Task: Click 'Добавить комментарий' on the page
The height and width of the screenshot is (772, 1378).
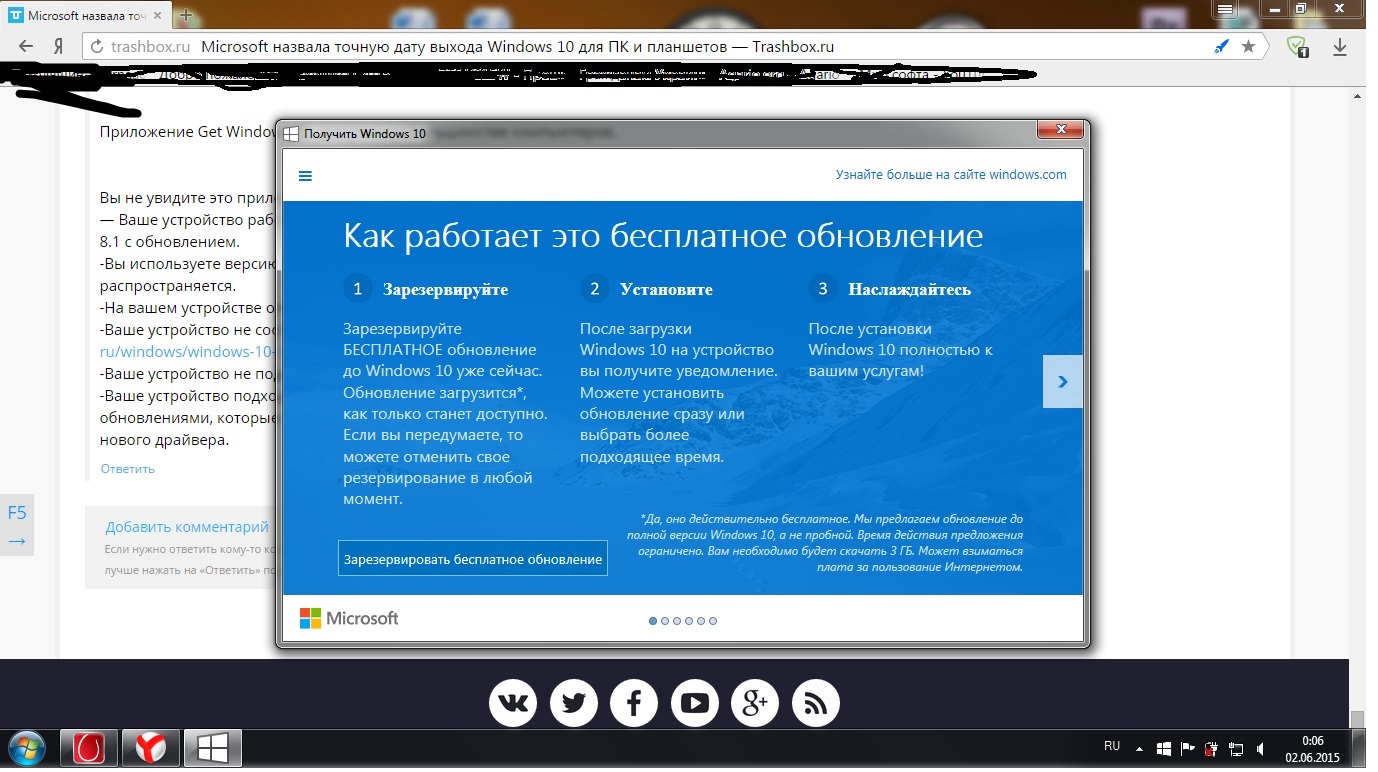Action: pyautogui.click(x=187, y=527)
